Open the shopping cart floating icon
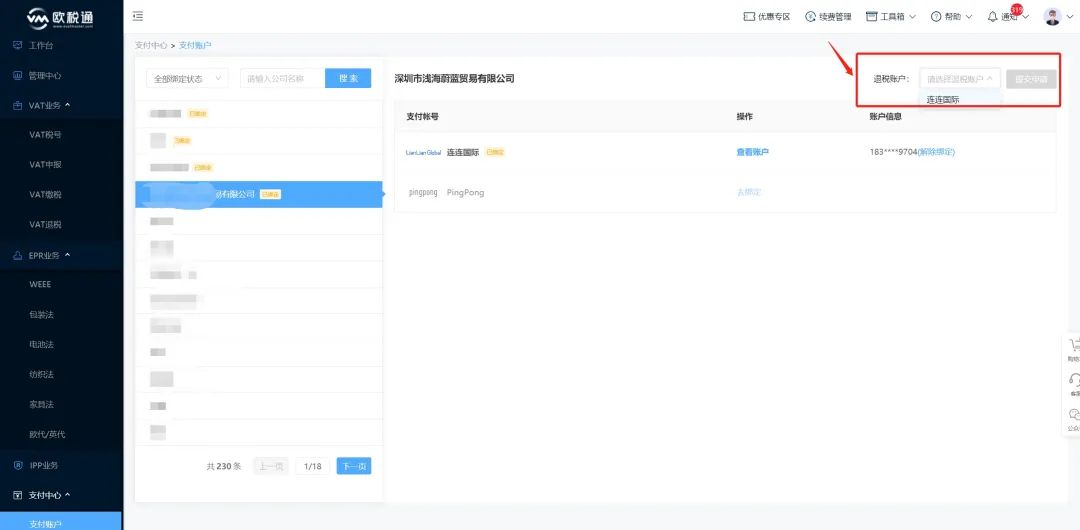The image size is (1080, 530). point(1073,345)
